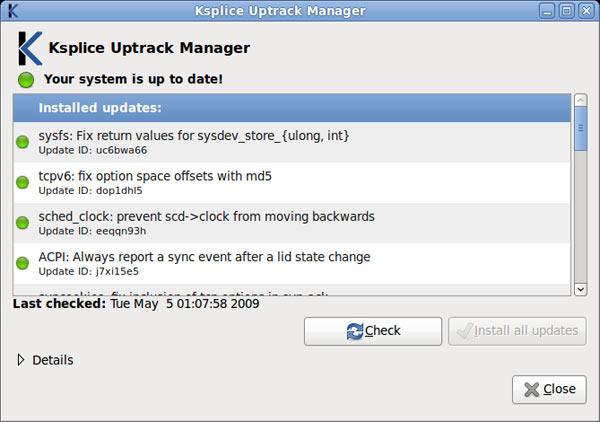Click the scrollbar down arrow in updates list
This screenshot has height=422, width=600.
click(580, 288)
